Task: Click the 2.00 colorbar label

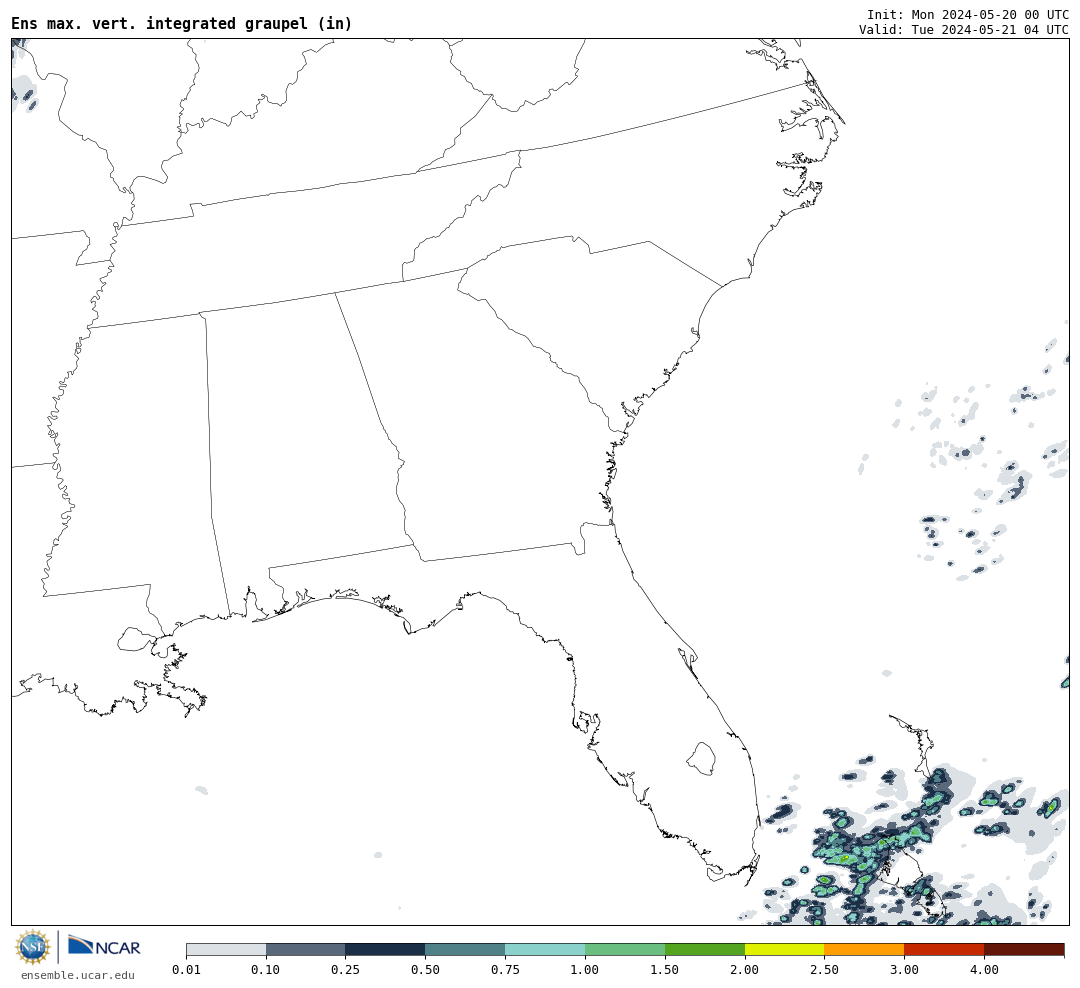Action: (745, 970)
